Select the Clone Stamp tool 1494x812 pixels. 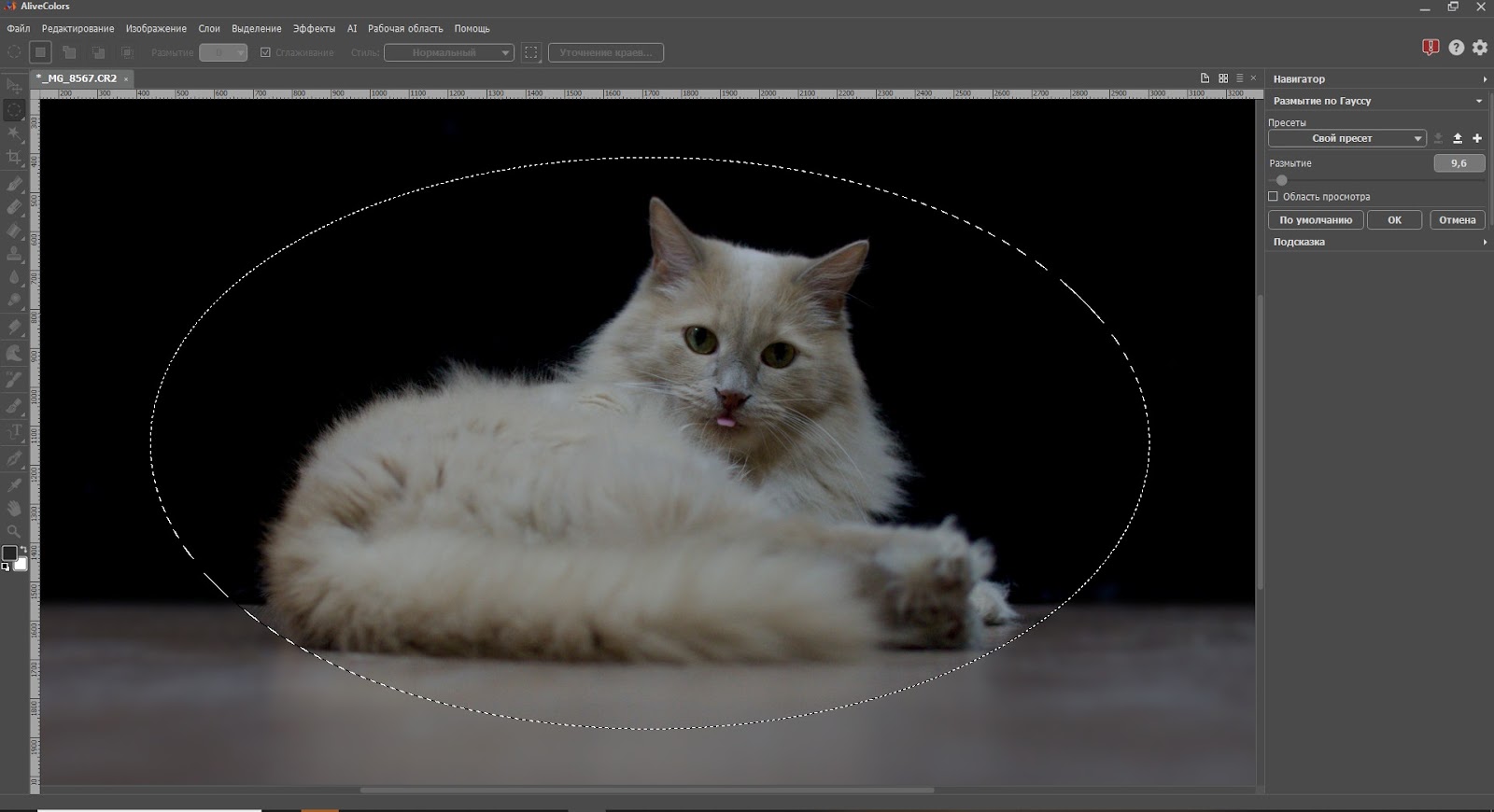(14, 254)
